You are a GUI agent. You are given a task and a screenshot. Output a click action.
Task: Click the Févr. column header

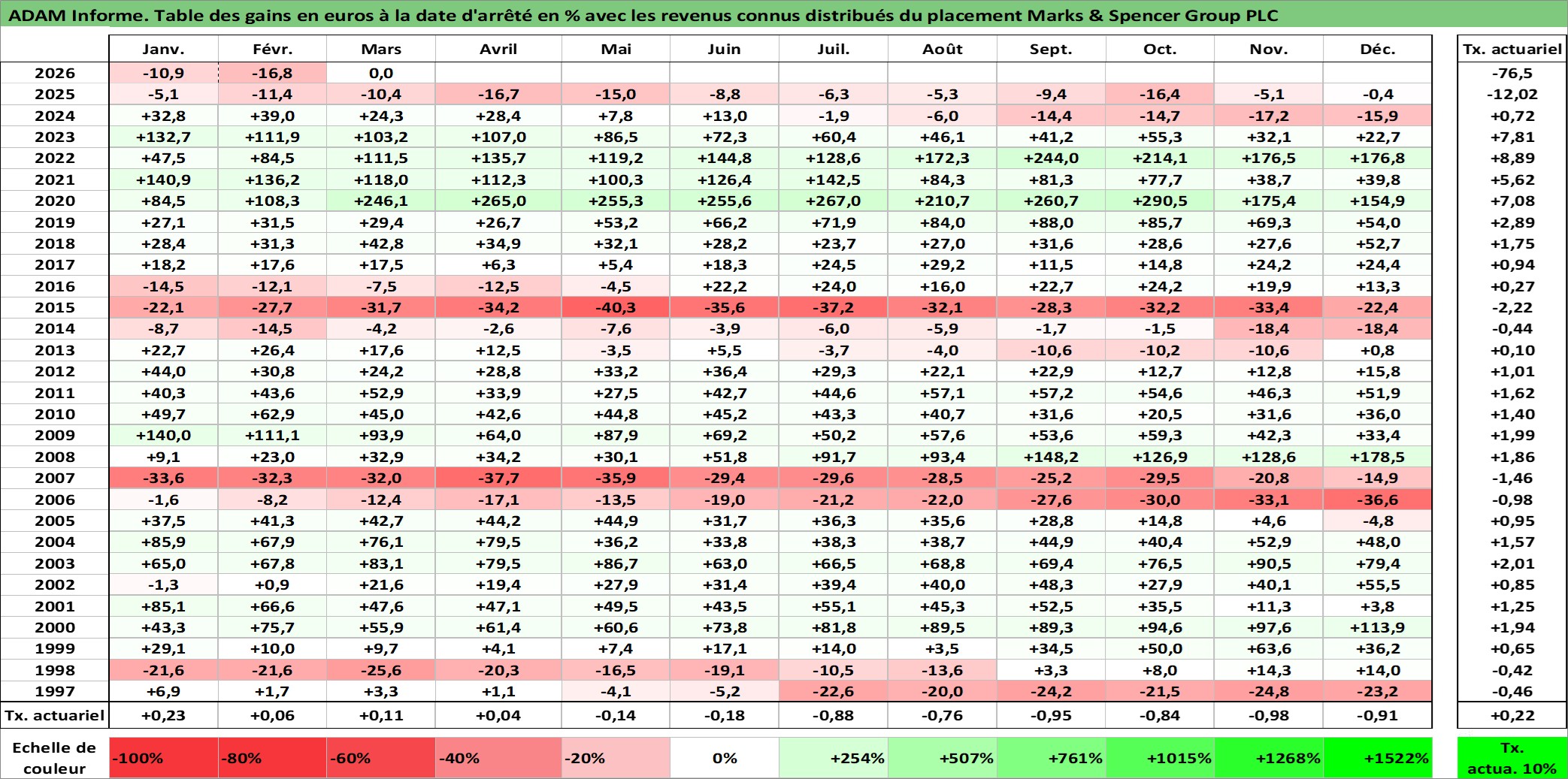point(272,49)
